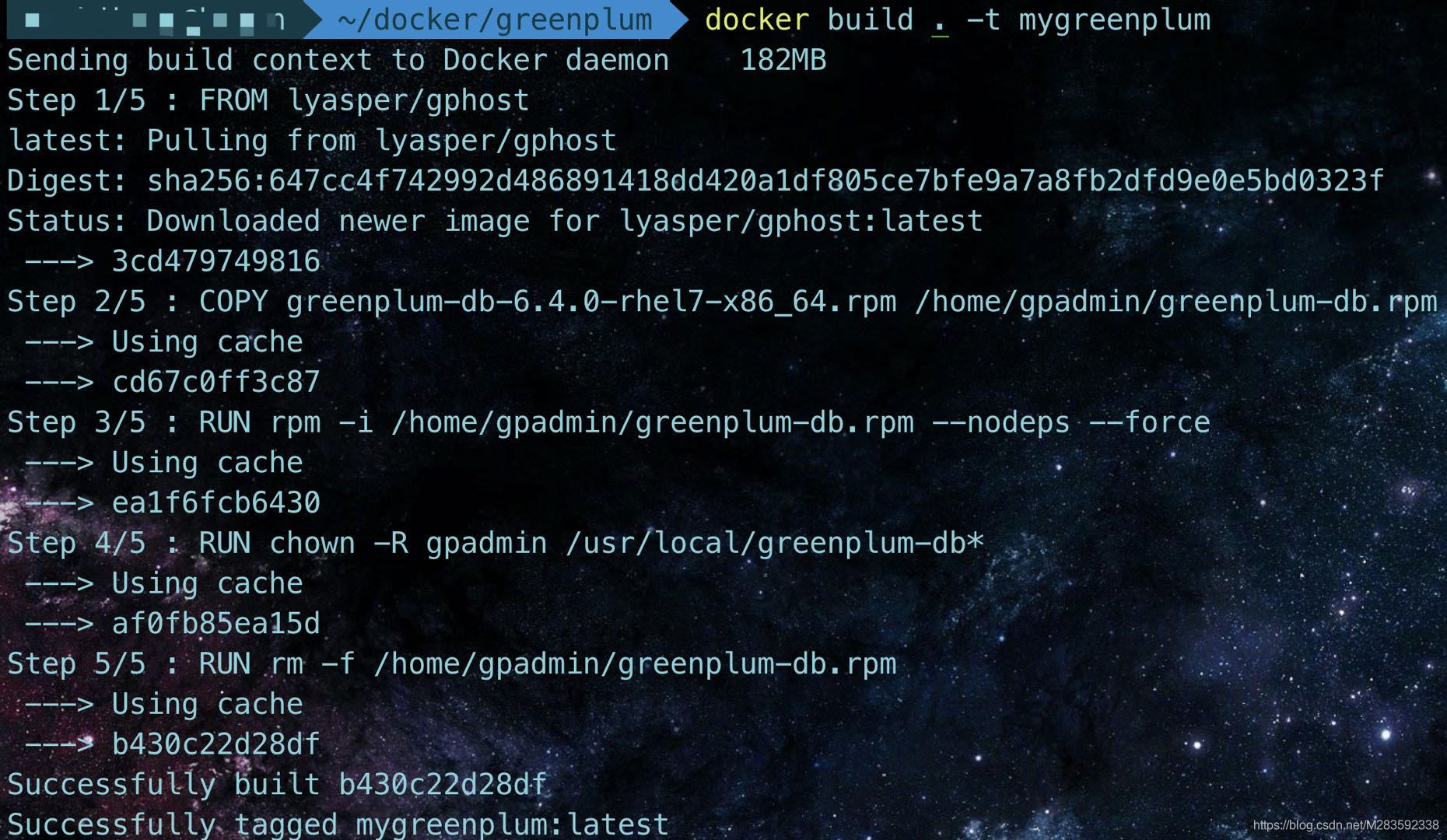
Task: Click the layer ID cd67c0ff3c87
Action: (x=215, y=383)
